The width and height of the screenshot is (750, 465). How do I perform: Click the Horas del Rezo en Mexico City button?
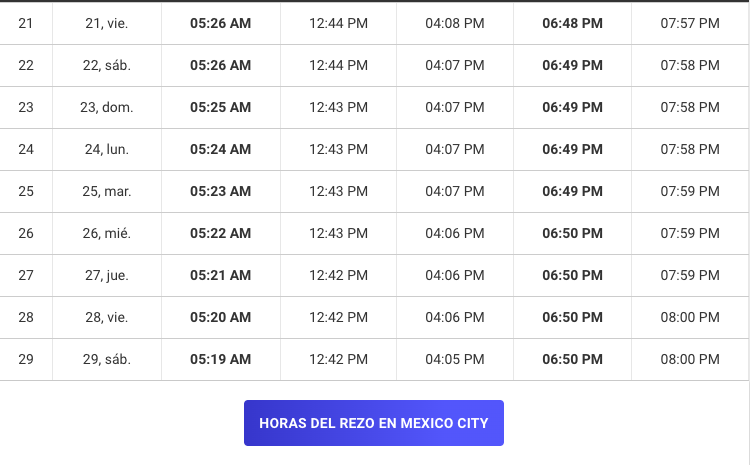click(374, 423)
